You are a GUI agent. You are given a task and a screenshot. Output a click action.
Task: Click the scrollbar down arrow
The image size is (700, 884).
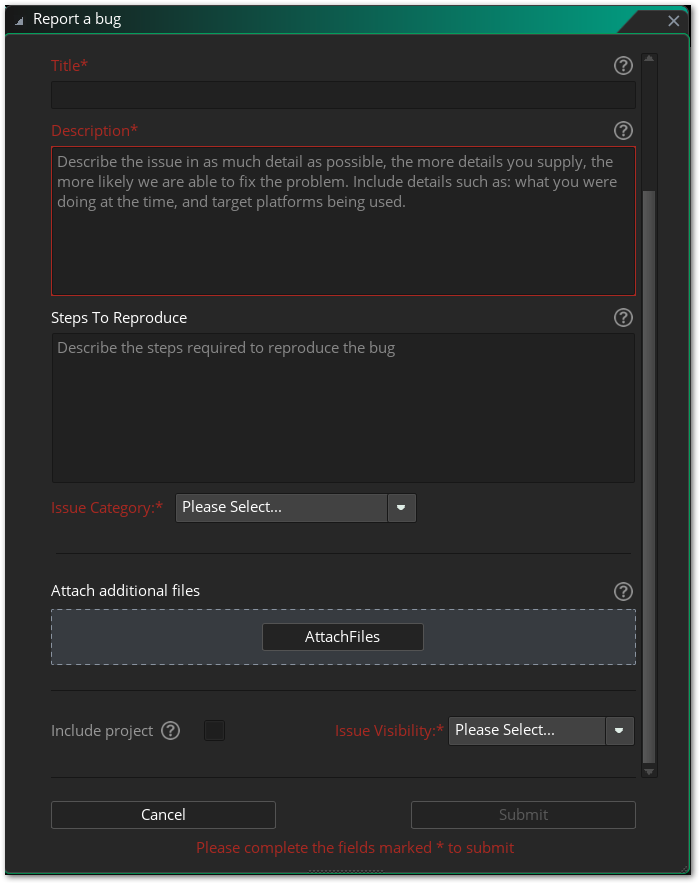coord(649,771)
